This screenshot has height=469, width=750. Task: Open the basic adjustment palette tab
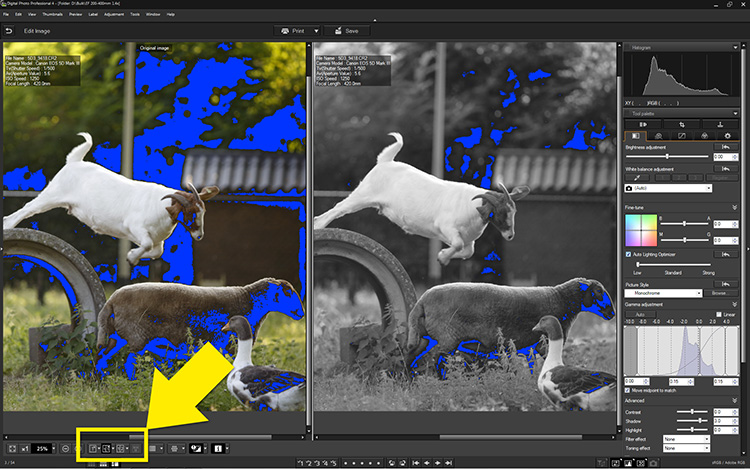[636, 135]
